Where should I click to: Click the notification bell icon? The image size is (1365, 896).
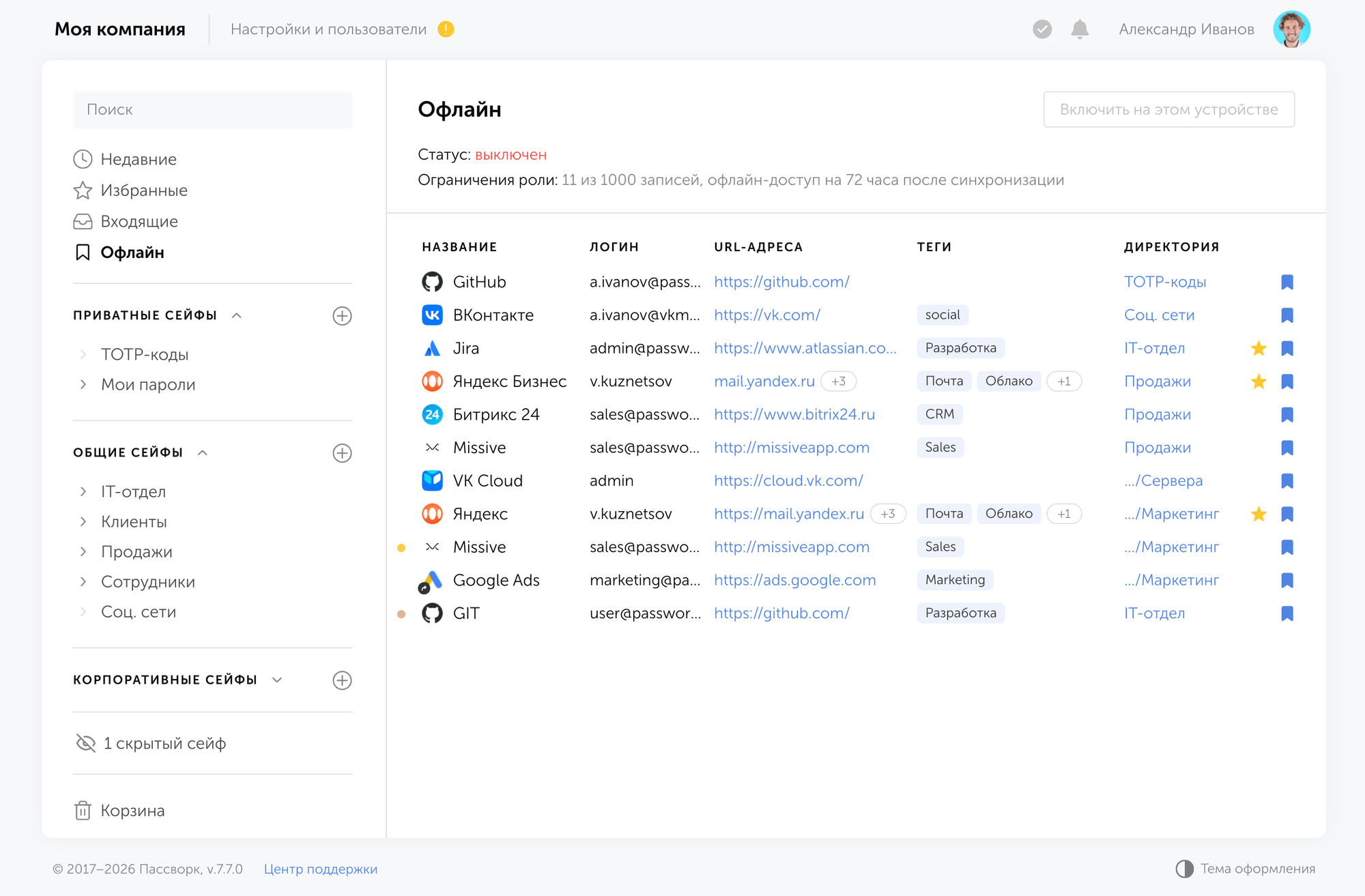(x=1080, y=29)
